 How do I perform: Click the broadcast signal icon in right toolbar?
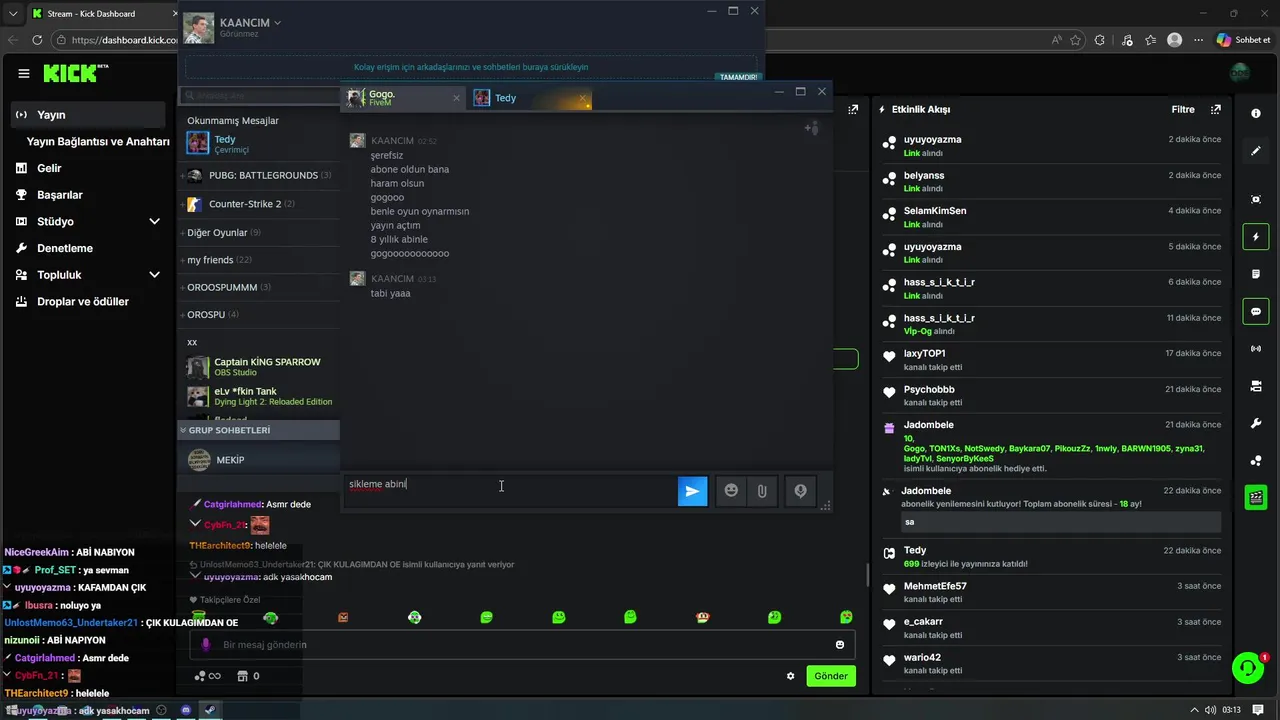pos(1256,349)
